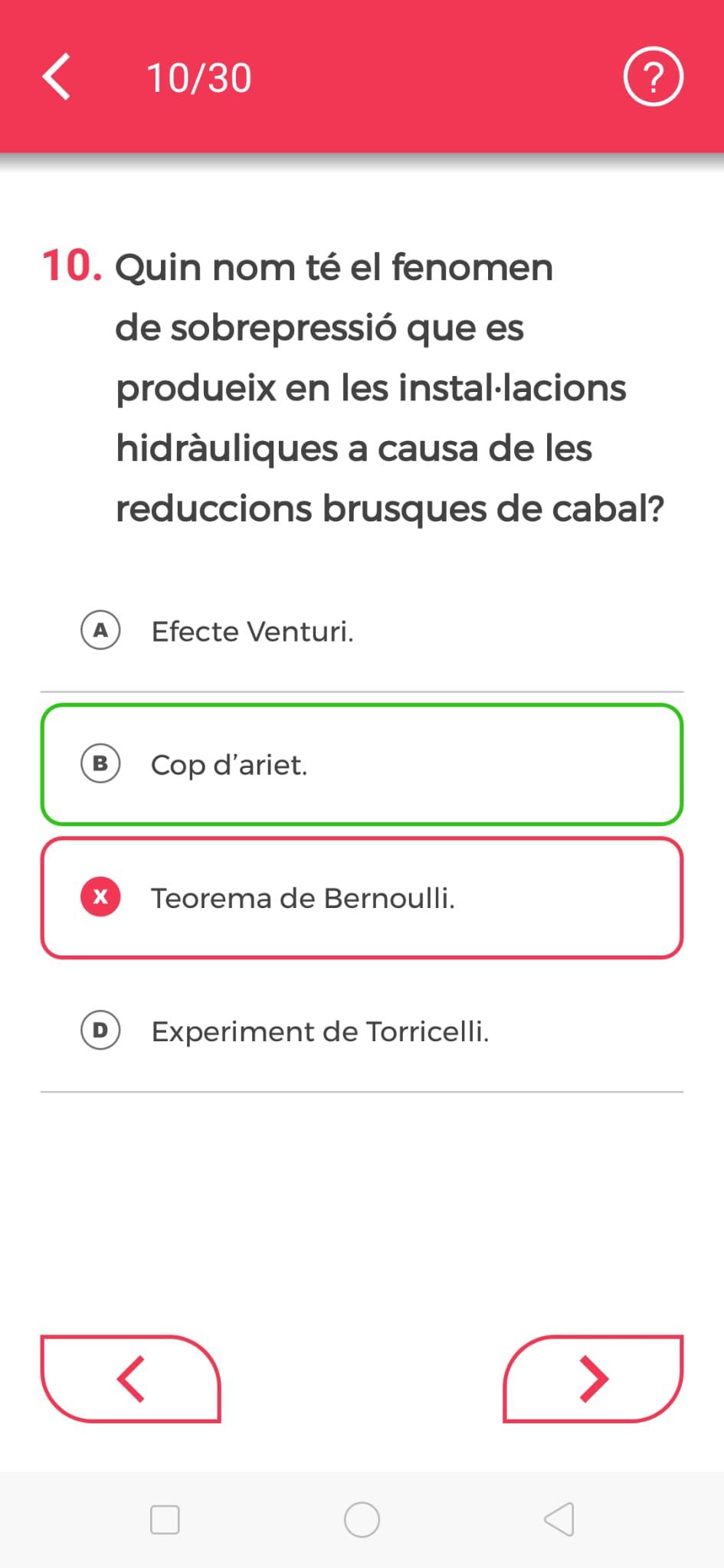Screen dimensions: 724x1568
Task: Tap the Android recent apps square icon
Action: pos(165,1520)
